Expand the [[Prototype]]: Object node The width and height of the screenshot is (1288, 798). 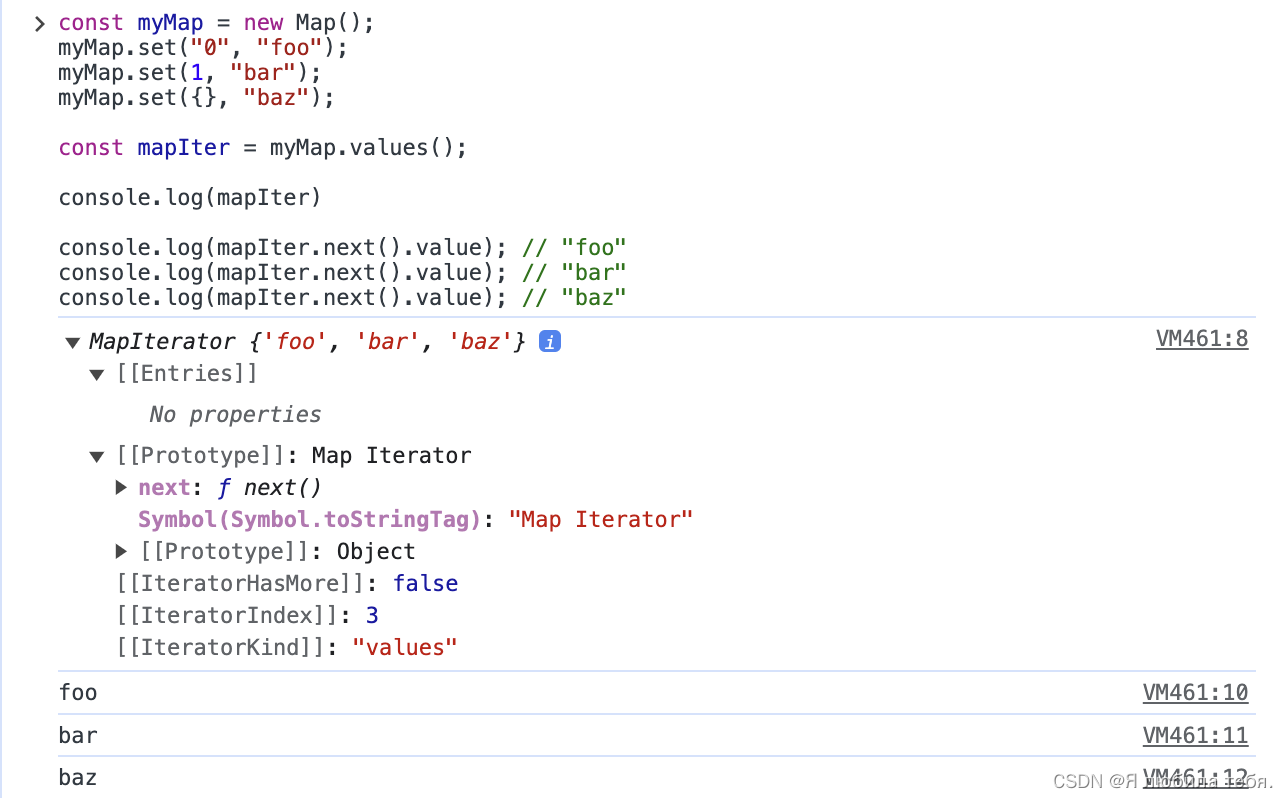pyautogui.click(x=121, y=551)
